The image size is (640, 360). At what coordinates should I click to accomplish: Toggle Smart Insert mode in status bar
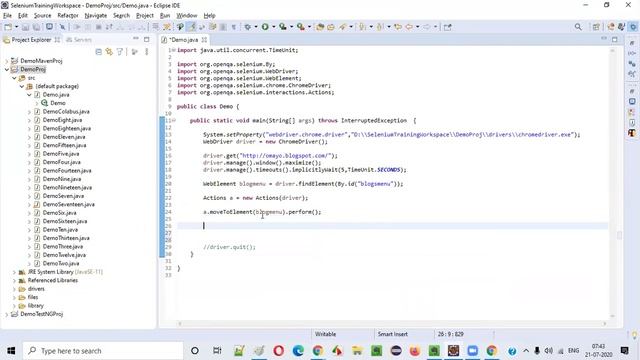tap(392, 334)
